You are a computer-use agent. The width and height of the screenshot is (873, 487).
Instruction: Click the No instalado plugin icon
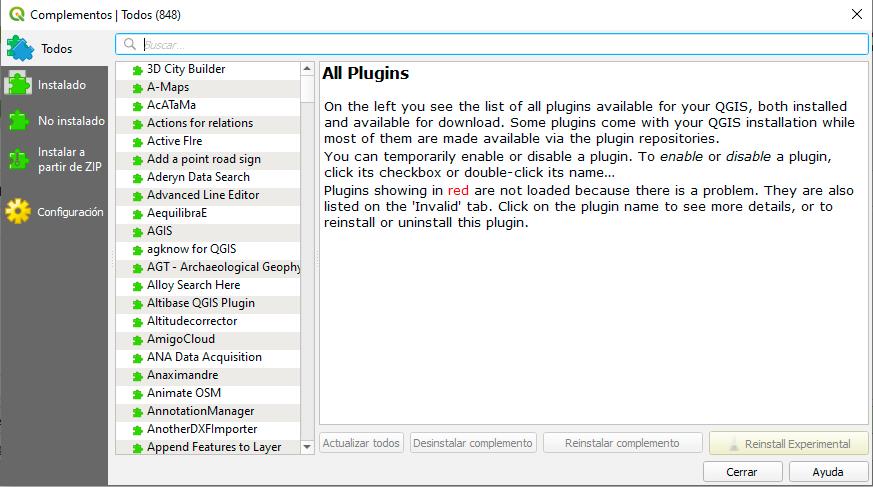[x=18, y=120]
